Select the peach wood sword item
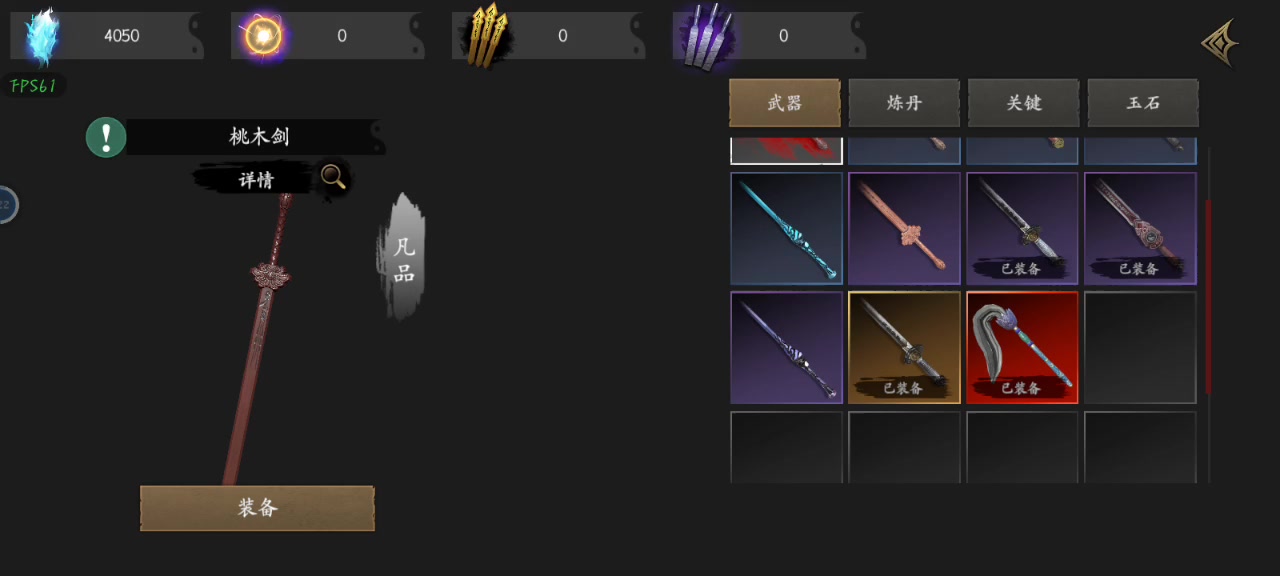The image size is (1280, 576). coord(904,228)
